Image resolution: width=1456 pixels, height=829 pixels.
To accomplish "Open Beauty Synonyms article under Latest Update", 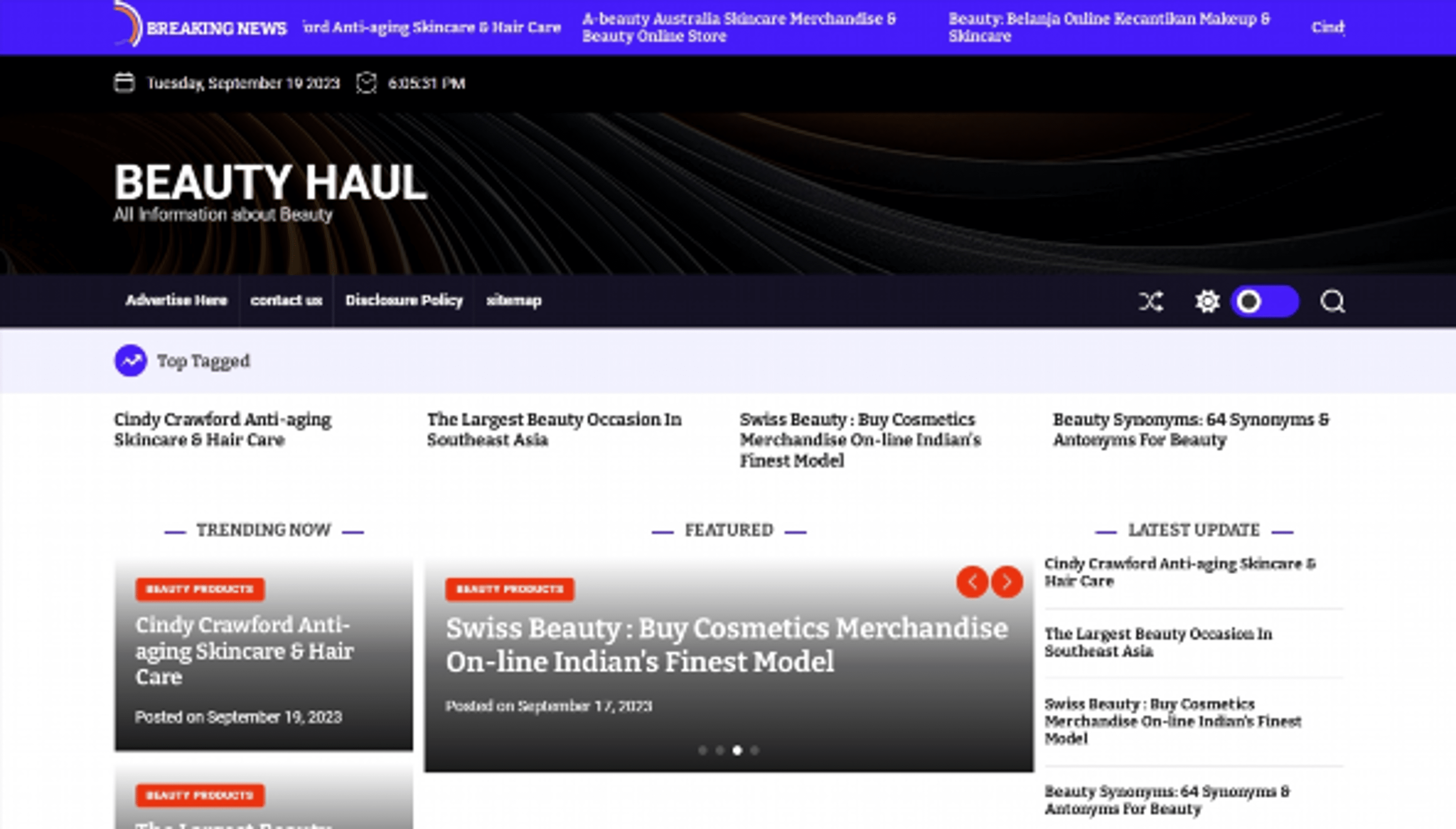I will pyautogui.click(x=1172, y=800).
